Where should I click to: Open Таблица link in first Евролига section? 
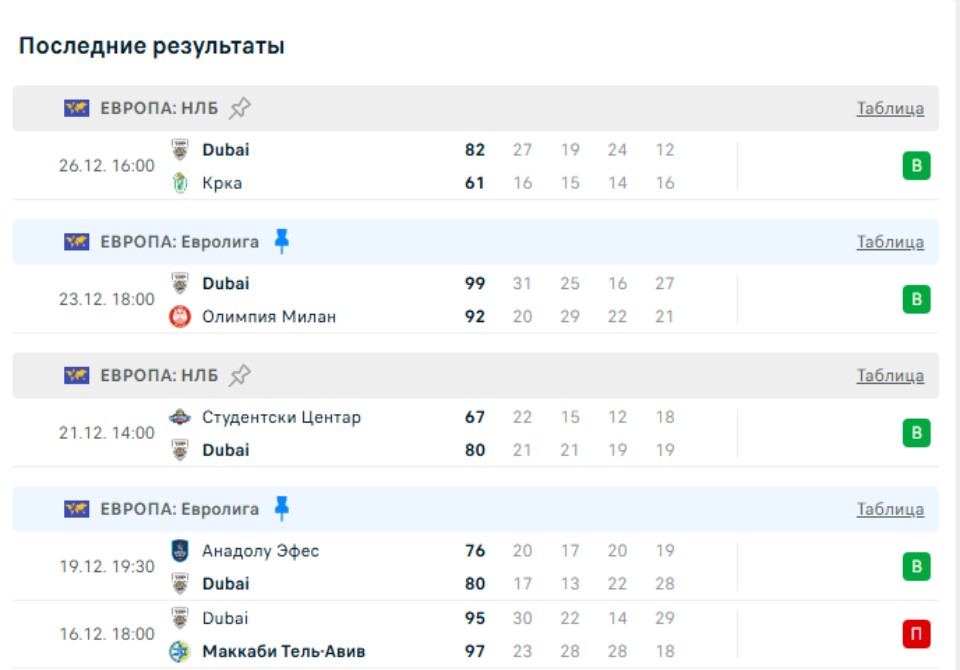890,243
